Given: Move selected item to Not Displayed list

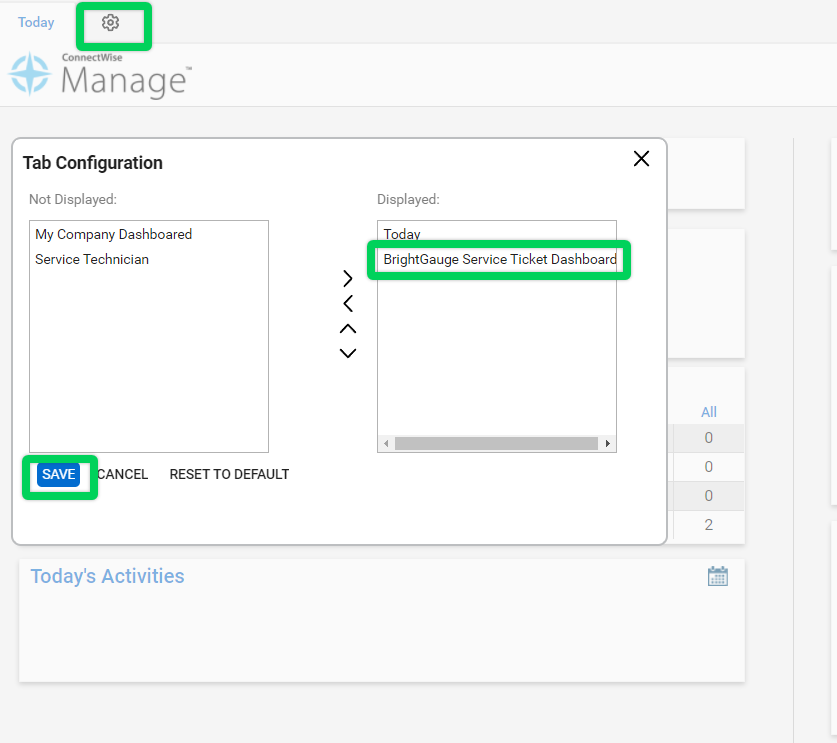Looking at the screenshot, I should point(348,303).
